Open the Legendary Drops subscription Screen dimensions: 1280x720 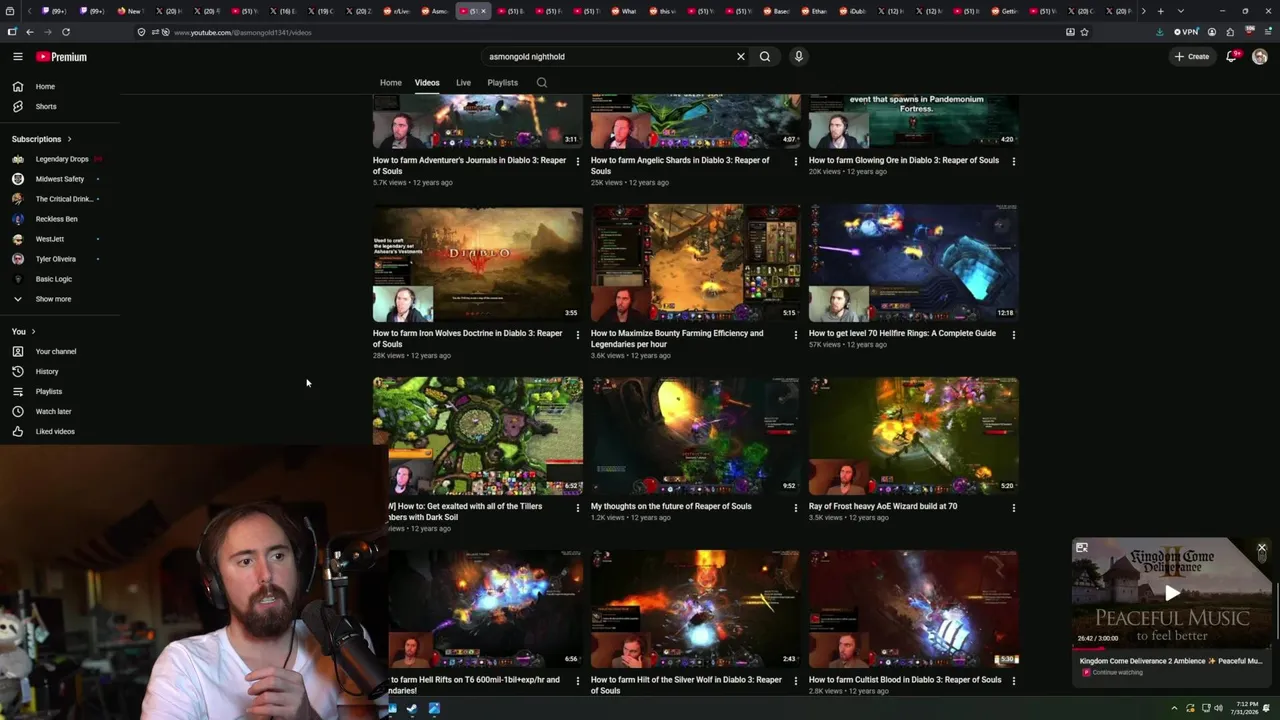(60, 159)
